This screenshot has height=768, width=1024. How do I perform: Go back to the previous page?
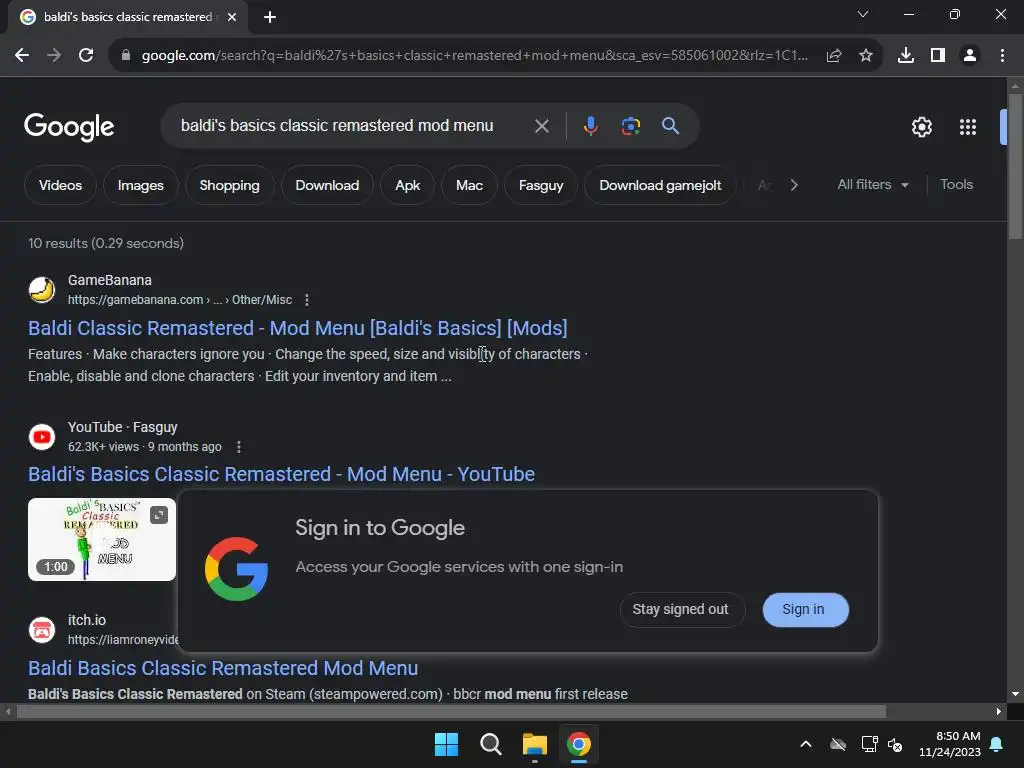(22, 56)
